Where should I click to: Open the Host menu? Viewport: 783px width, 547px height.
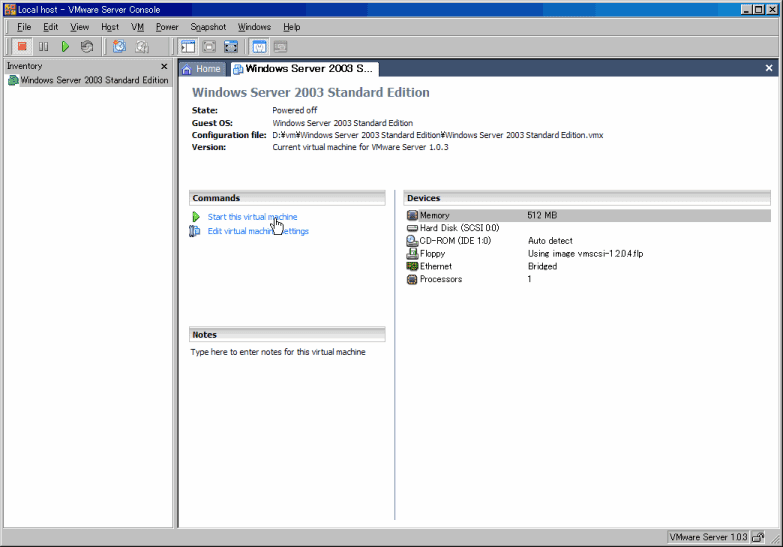pos(110,27)
